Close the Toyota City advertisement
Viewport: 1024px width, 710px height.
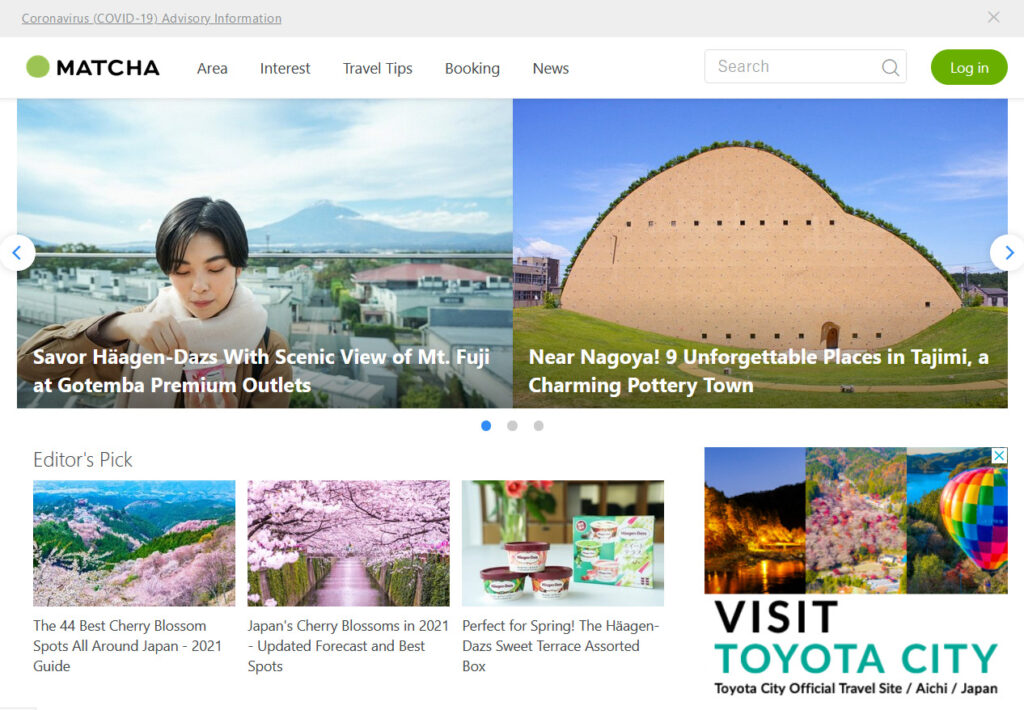(x=999, y=456)
